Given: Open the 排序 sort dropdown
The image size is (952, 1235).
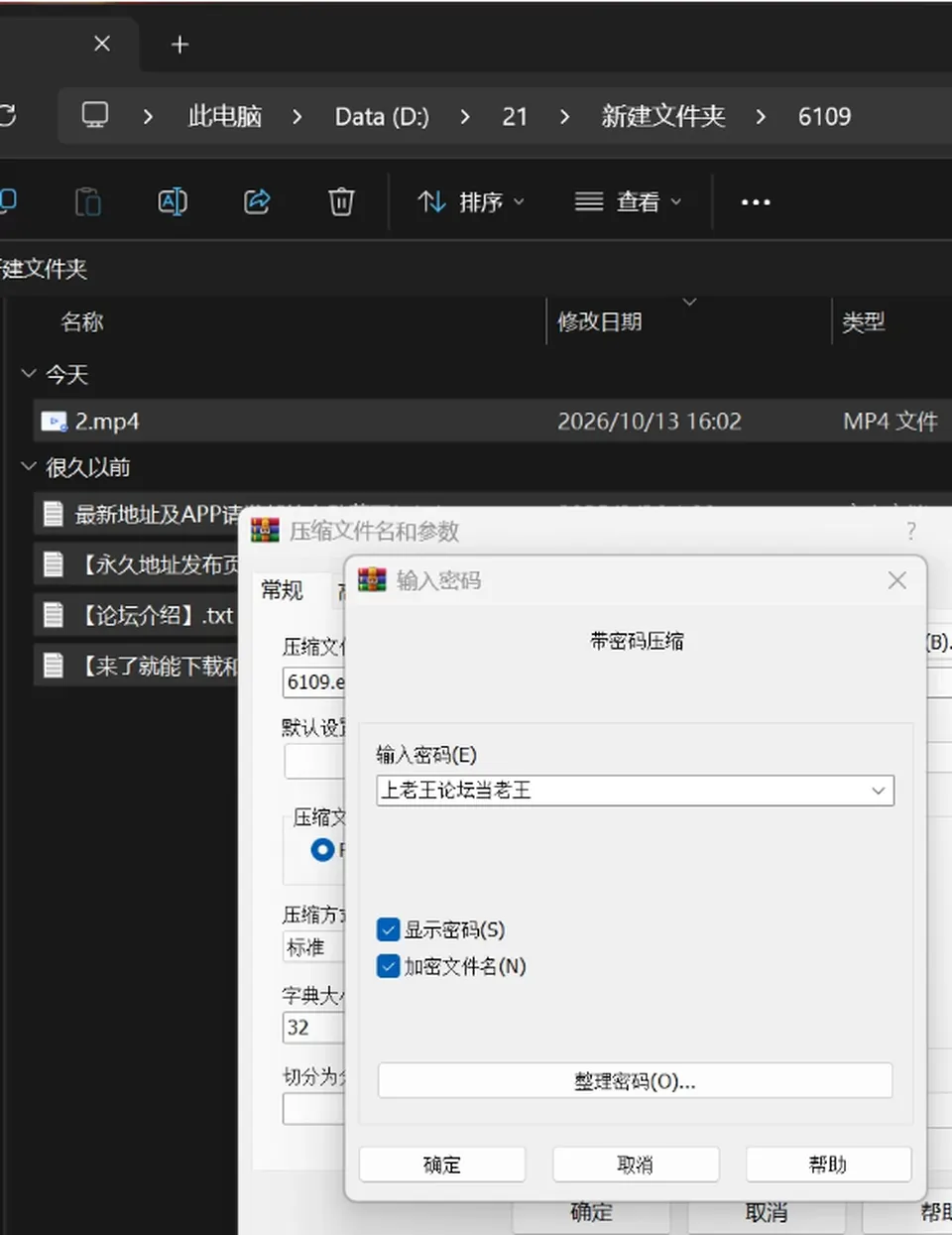Looking at the screenshot, I should pyautogui.click(x=471, y=202).
